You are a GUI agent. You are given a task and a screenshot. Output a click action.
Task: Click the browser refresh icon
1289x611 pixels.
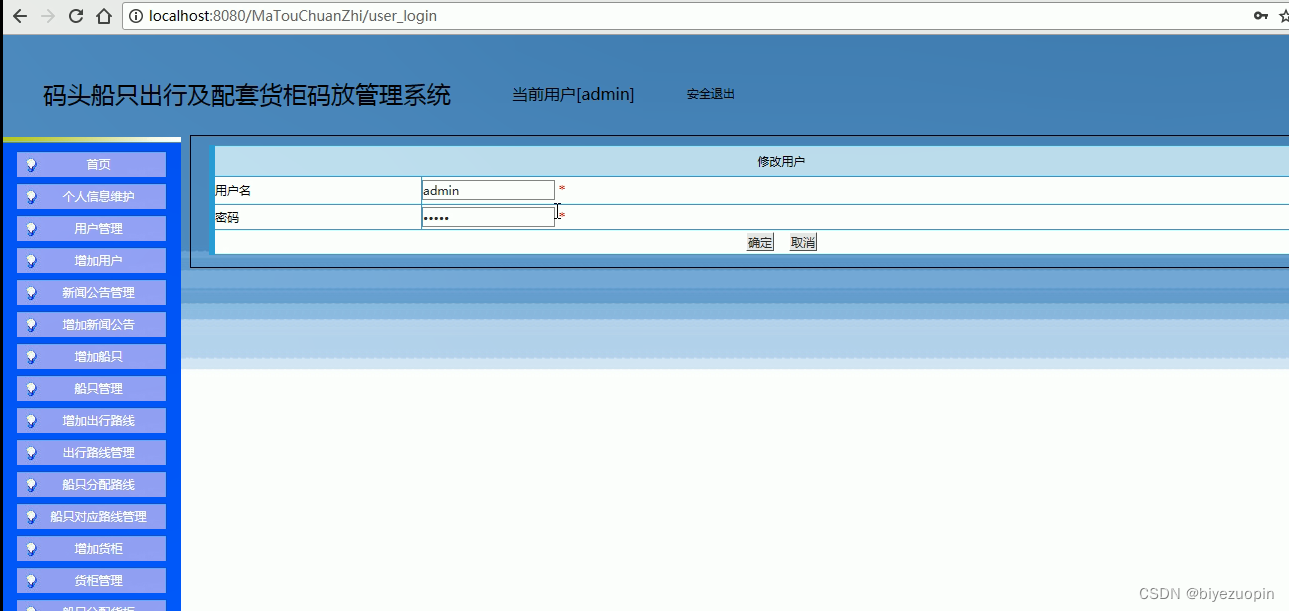75,15
